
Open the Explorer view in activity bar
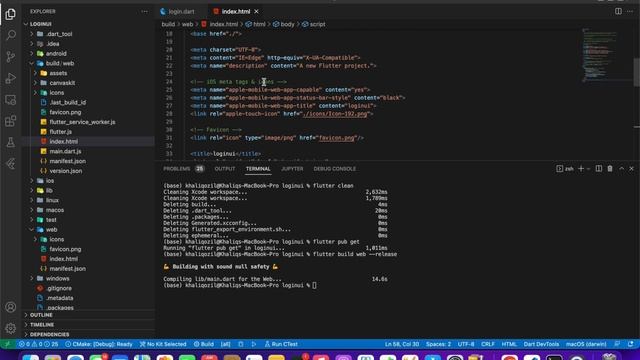tap(11, 14)
